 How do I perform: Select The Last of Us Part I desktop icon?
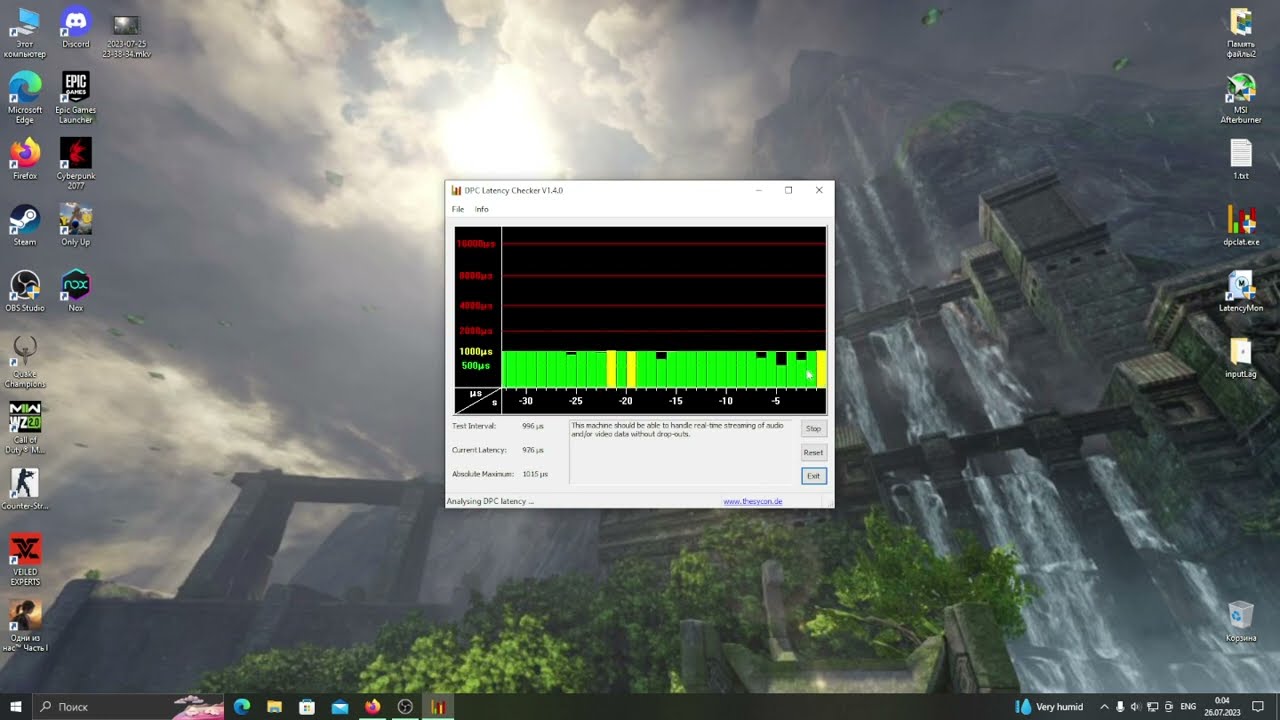pyautogui.click(x=25, y=626)
